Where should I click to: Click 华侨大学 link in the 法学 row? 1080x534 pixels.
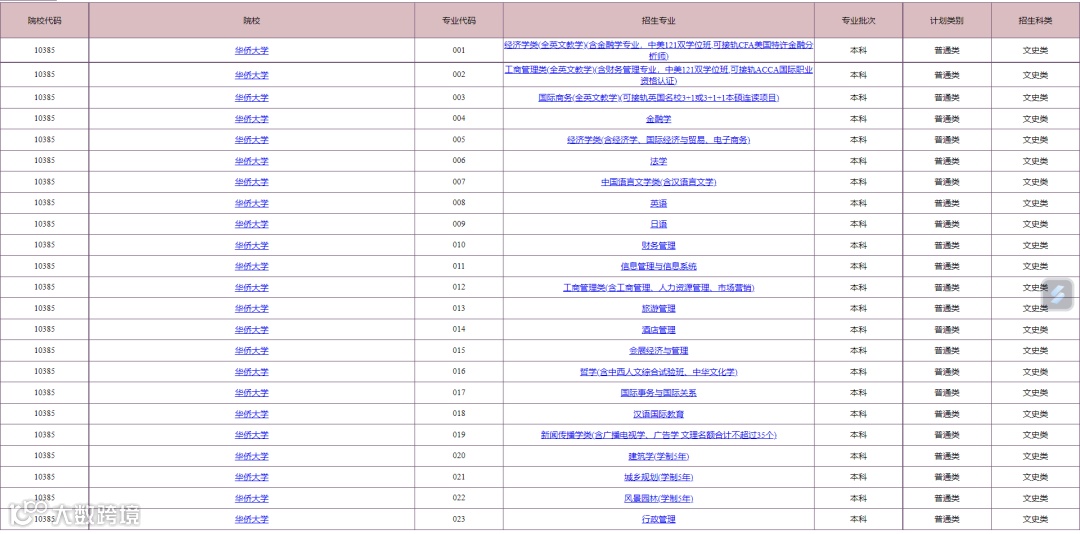pyautogui.click(x=251, y=161)
